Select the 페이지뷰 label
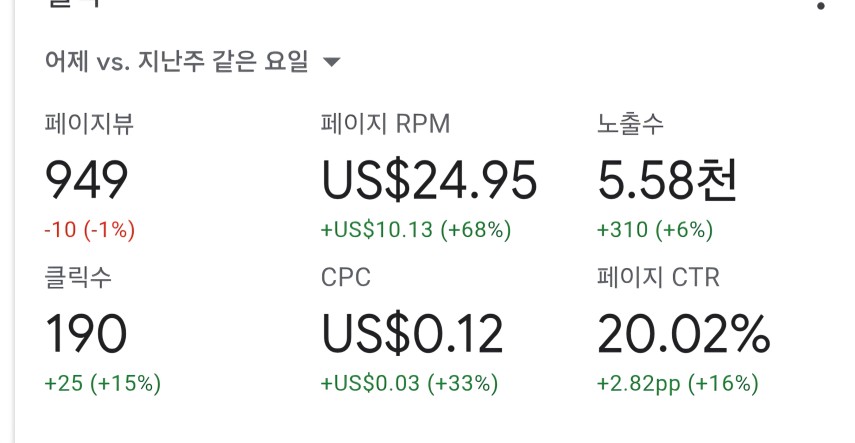Image resolution: width=855 pixels, height=443 pixels. click(89, 124)
